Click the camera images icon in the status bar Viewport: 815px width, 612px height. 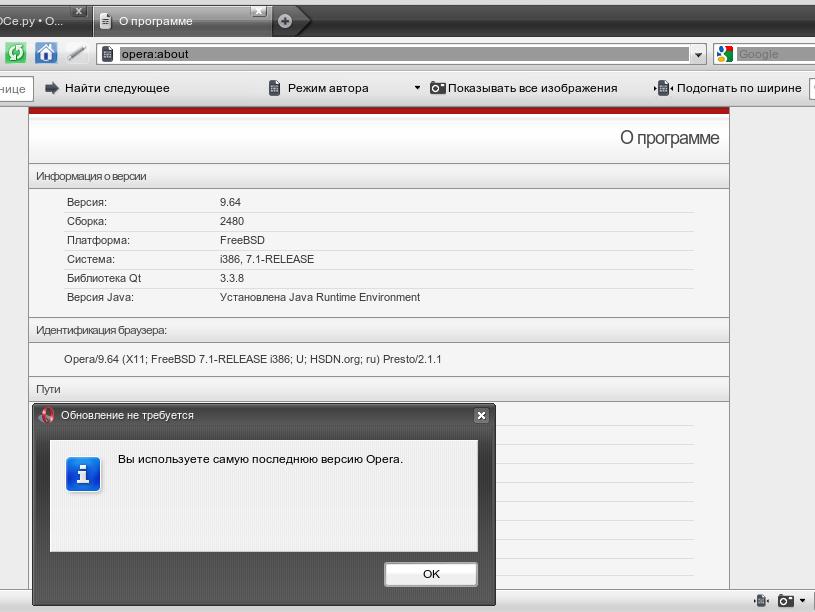786,601
